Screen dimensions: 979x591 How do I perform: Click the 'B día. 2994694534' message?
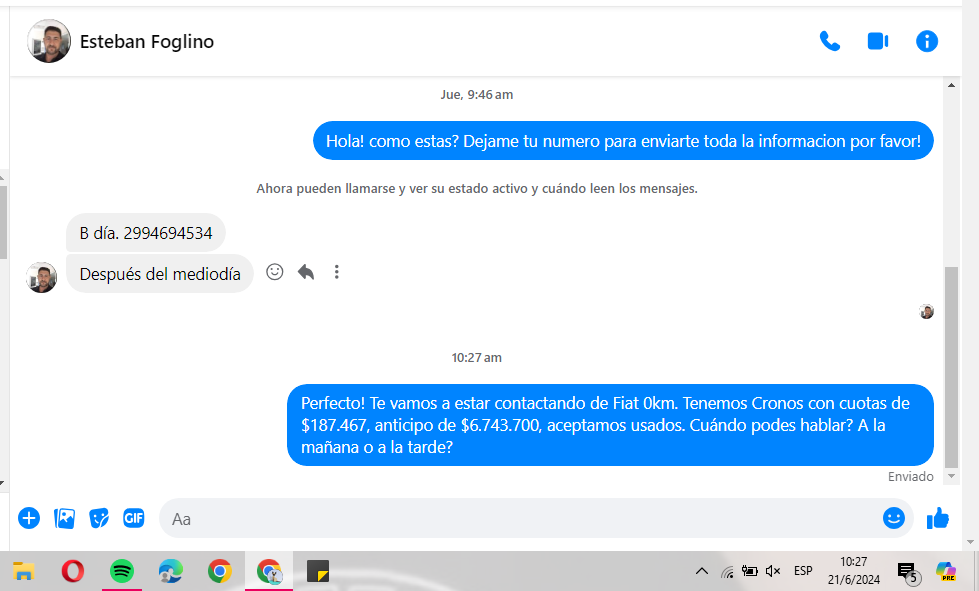pos(146,233)
